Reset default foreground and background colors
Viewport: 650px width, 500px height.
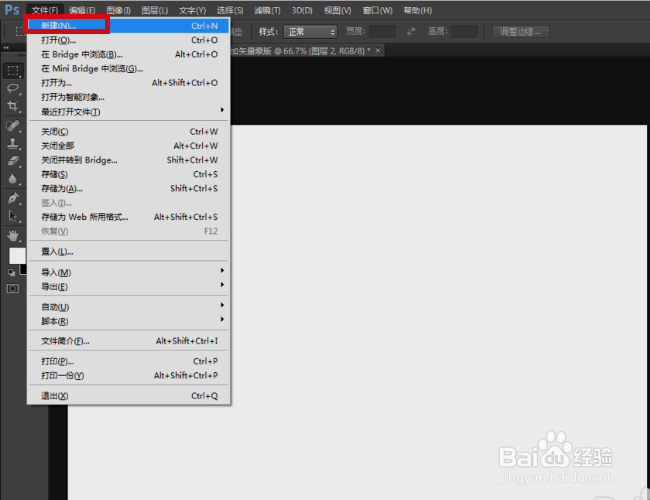[x=12, y=272]
